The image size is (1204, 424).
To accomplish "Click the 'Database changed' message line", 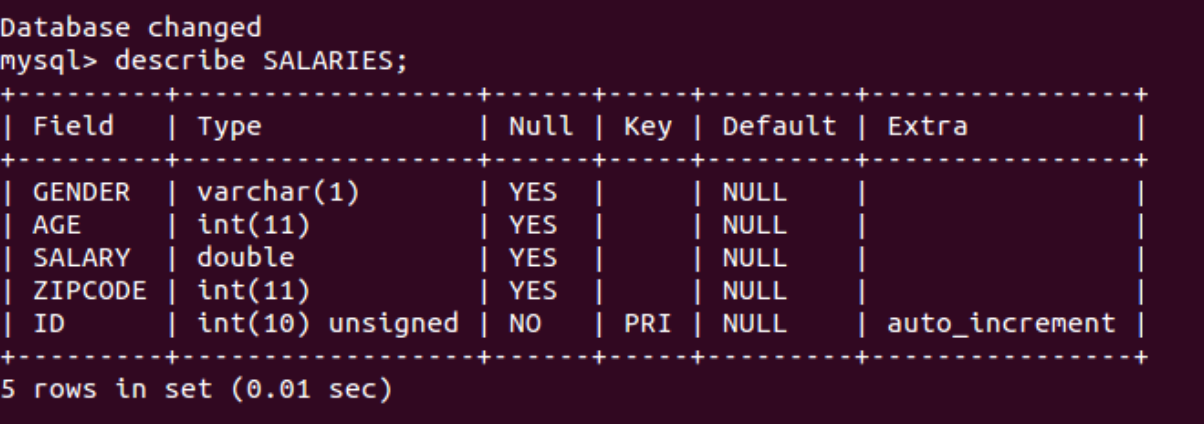I will [131, 27].
